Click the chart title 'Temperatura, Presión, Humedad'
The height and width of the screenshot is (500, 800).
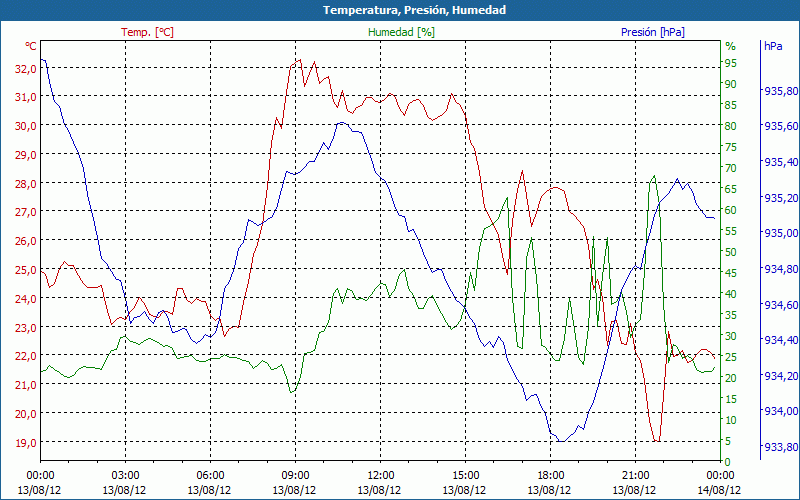click(414, 10)
